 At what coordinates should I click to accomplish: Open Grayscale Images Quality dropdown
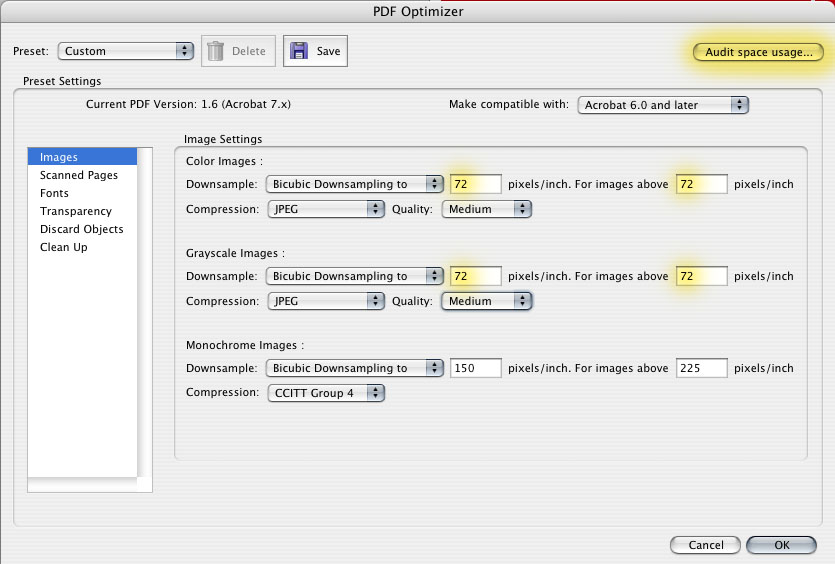click(486, 301)
